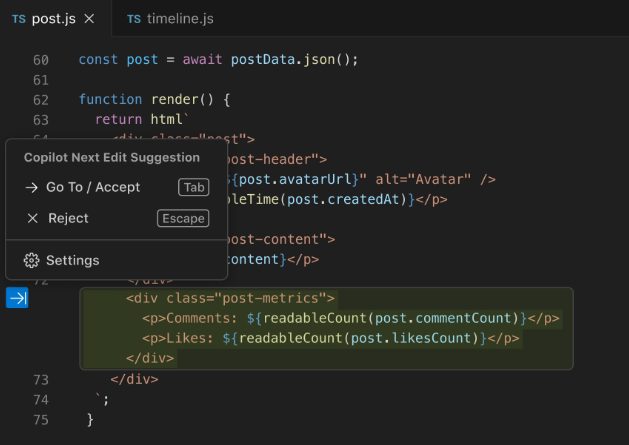Click closing brace on line 75

[x=90, y=420]
